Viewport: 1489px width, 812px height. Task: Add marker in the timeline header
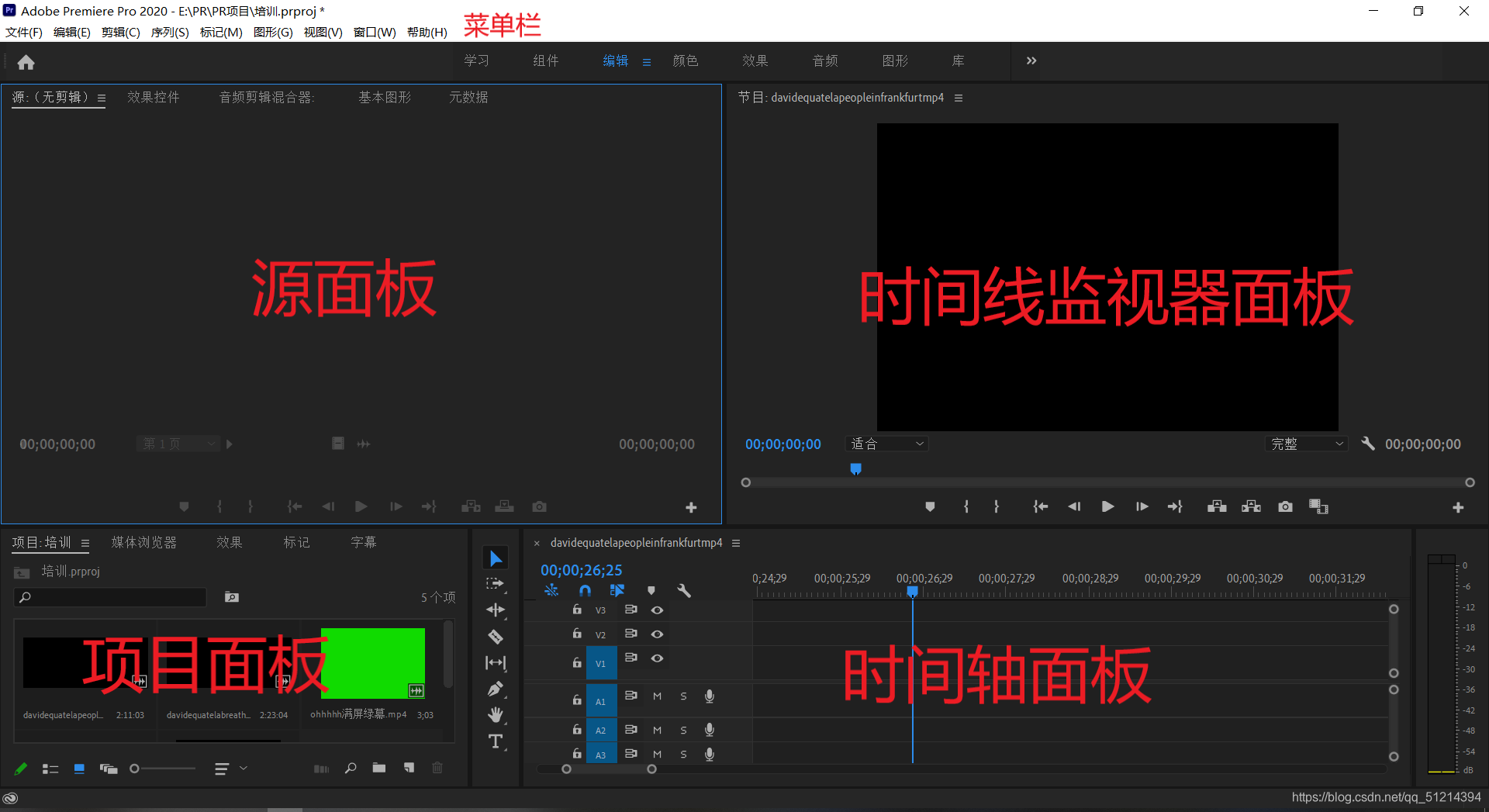pos(651,590)
